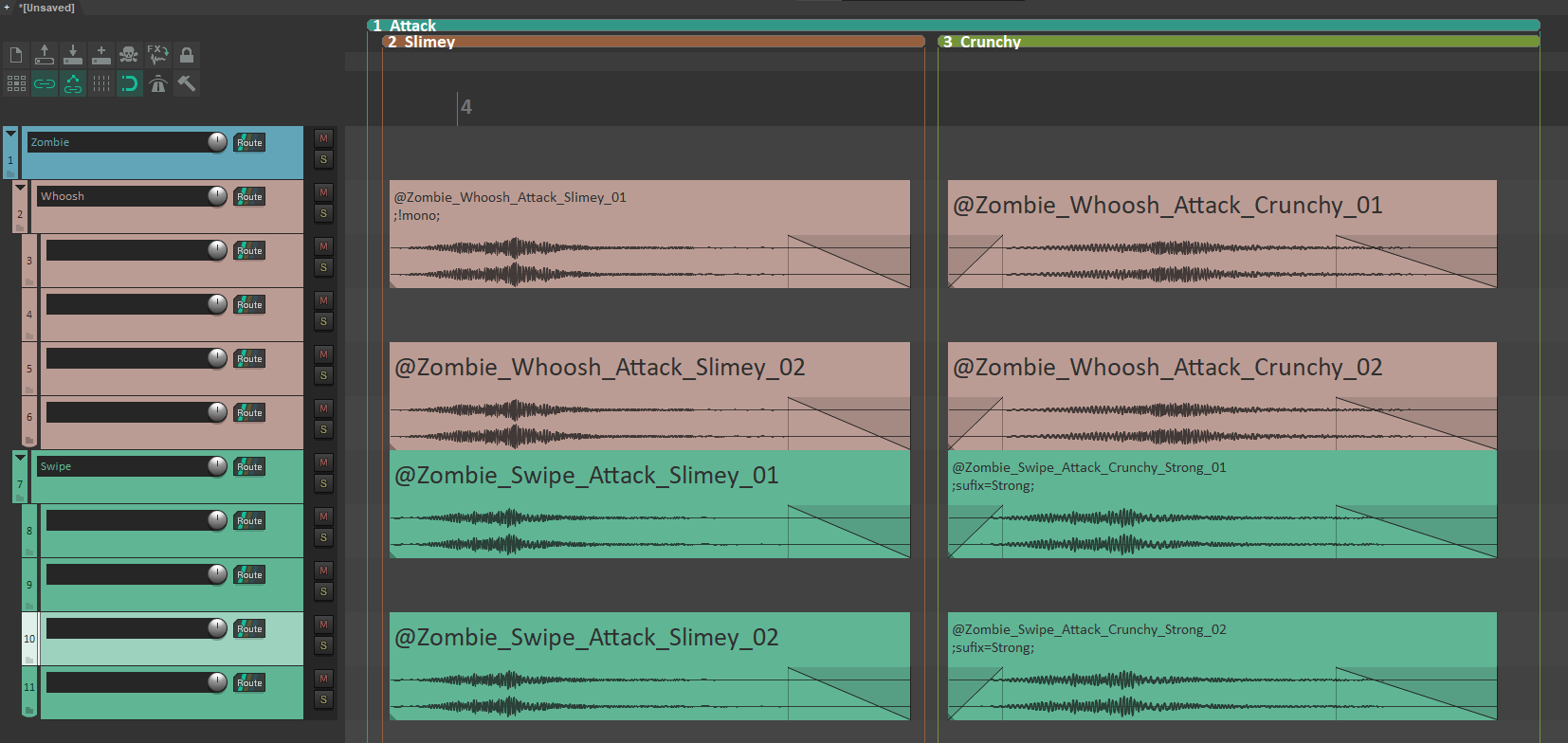Solo the Swipe folder track

click(x=323, y=483)
